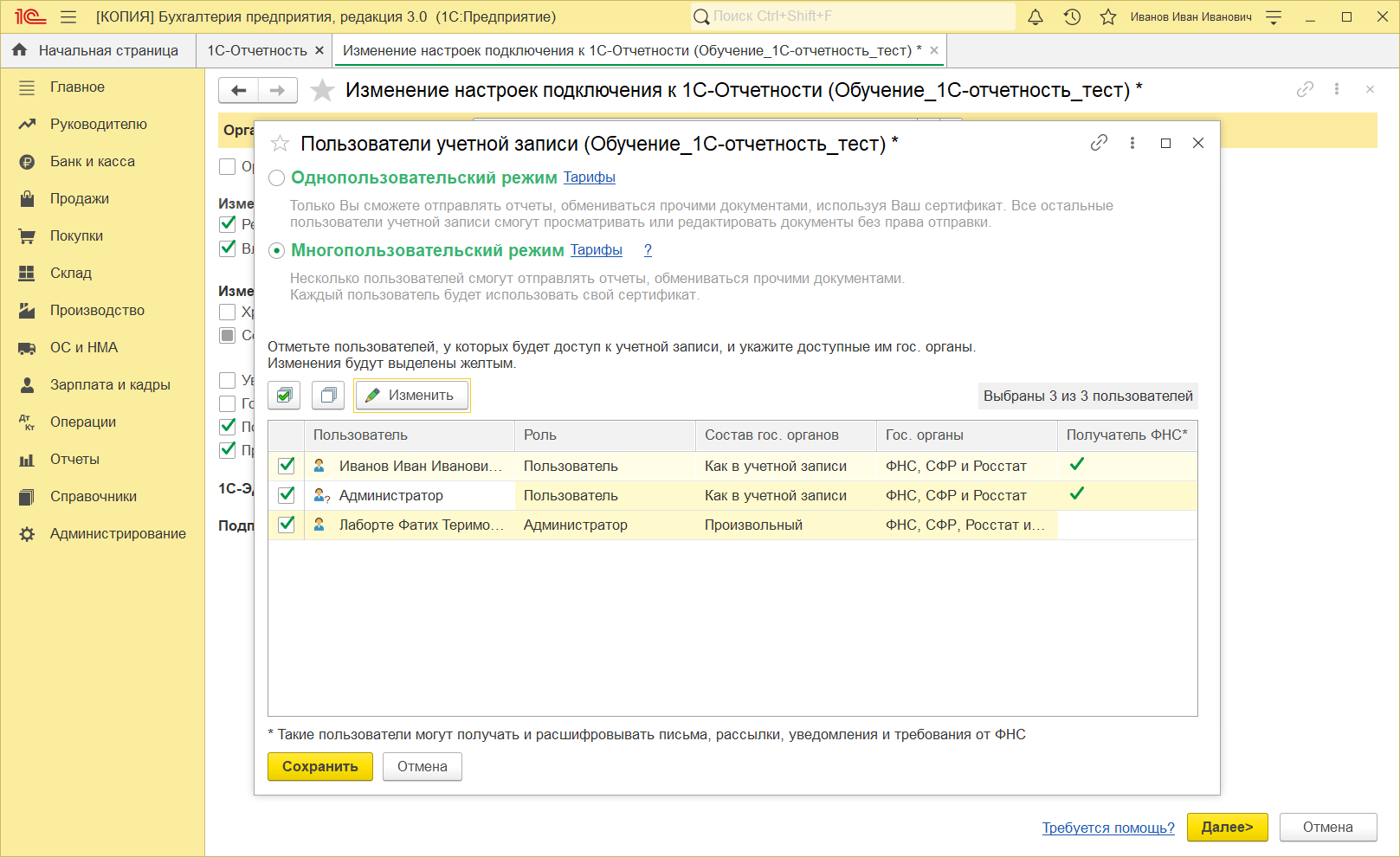Viewport: 1400px width, 857px height.
Task: Open the 1C main menu logo
Action: pyautogui.click(x=30, y=16)
